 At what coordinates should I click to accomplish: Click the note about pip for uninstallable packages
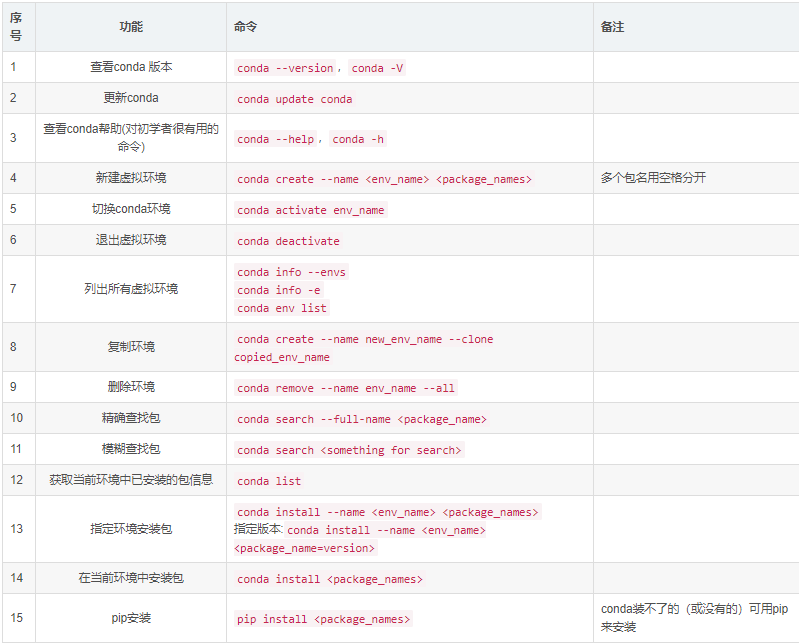(x=695, y=618)
